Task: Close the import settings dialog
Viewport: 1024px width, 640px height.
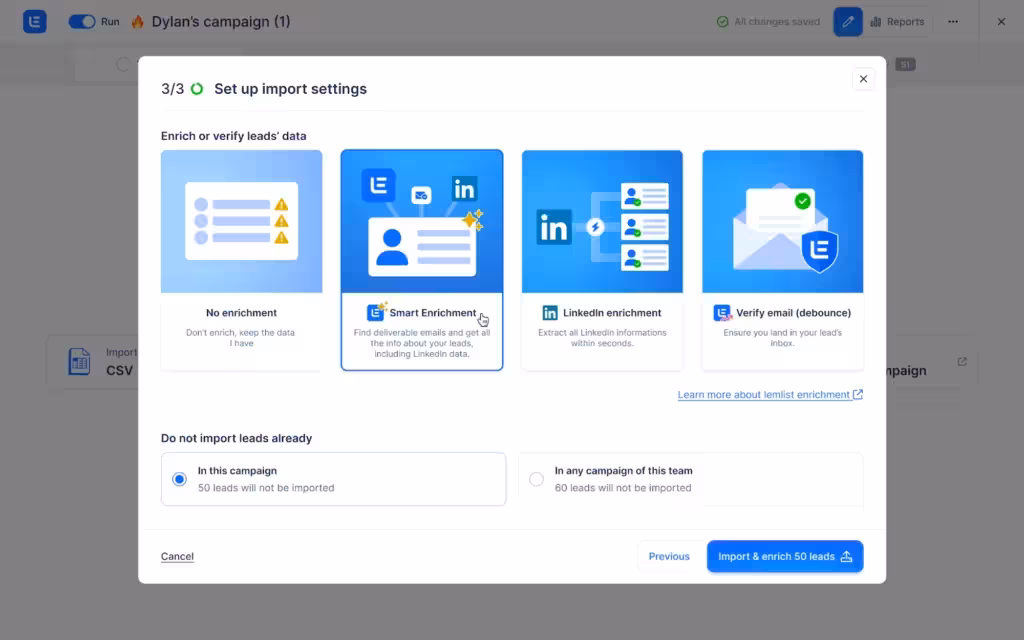Action: 863,79
